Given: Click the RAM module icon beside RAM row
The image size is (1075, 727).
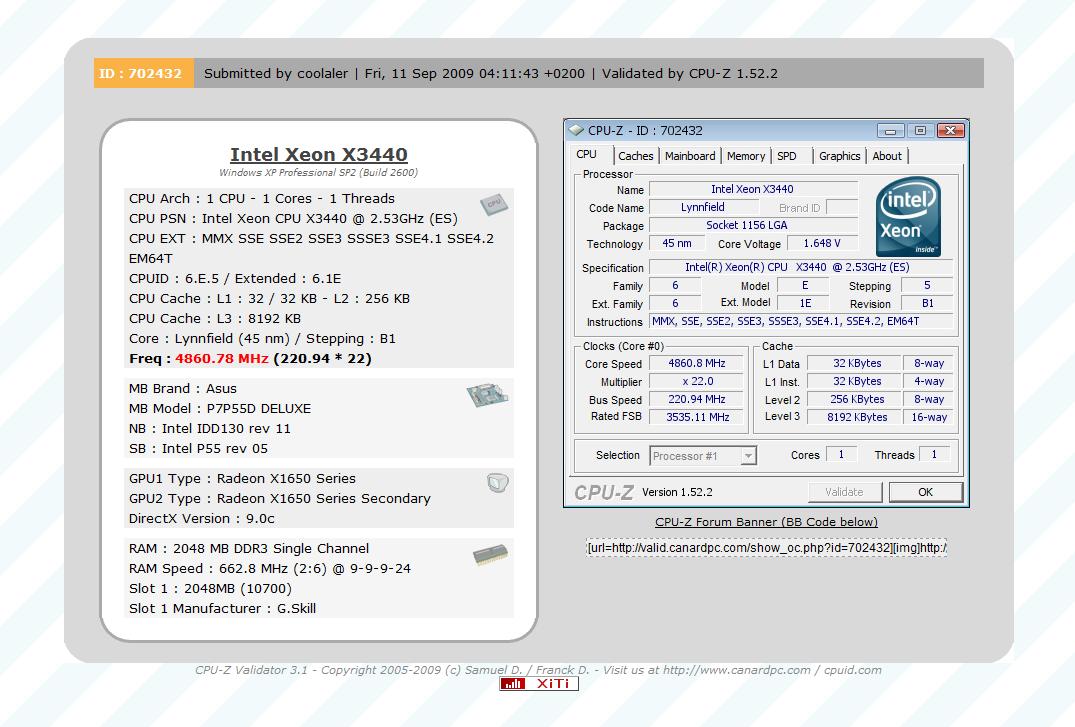Looking at the screenshot, I should 490,554.
